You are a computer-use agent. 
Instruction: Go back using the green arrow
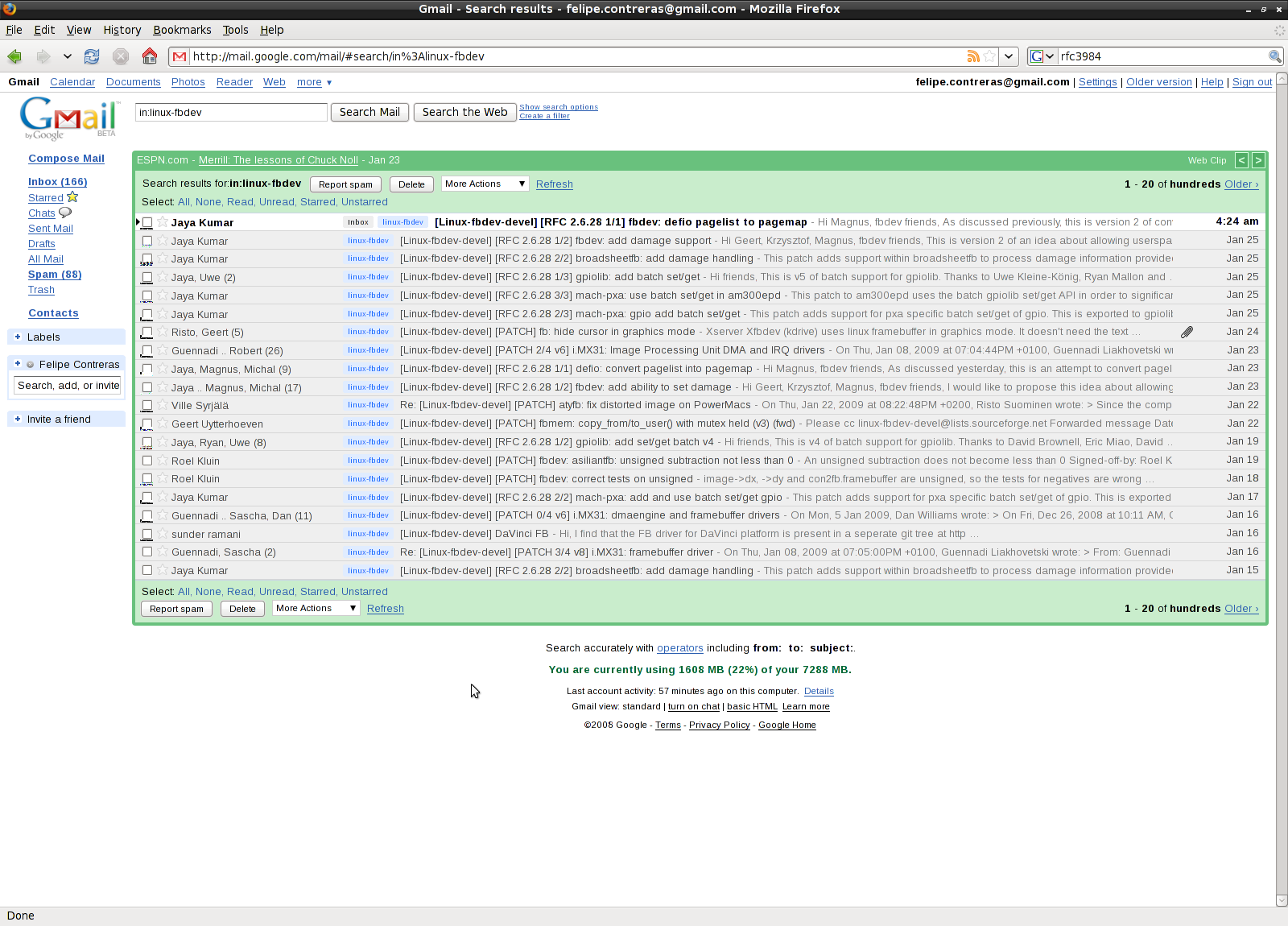point(14,56)
